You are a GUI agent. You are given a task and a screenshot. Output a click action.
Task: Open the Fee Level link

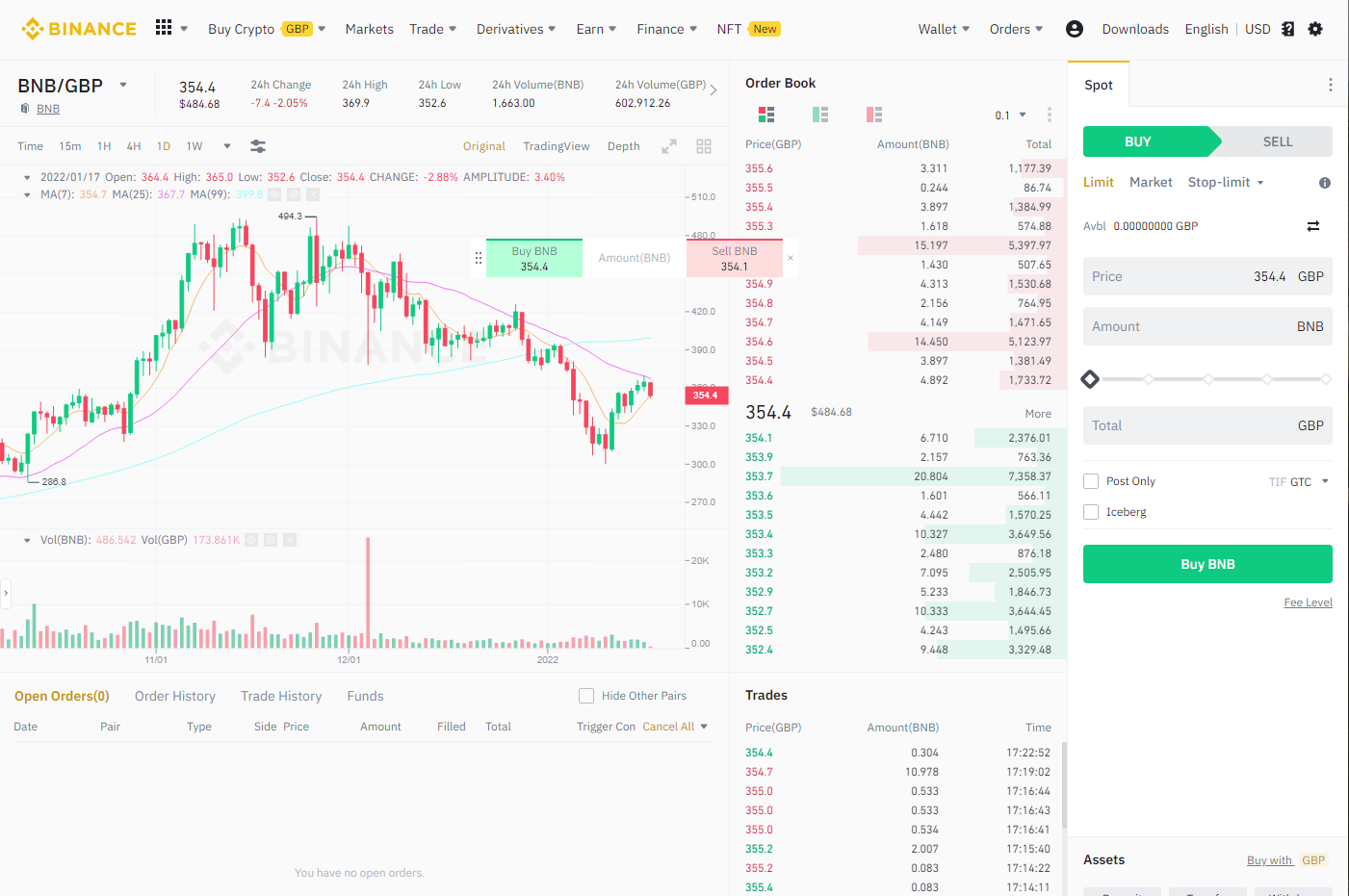1308,602
